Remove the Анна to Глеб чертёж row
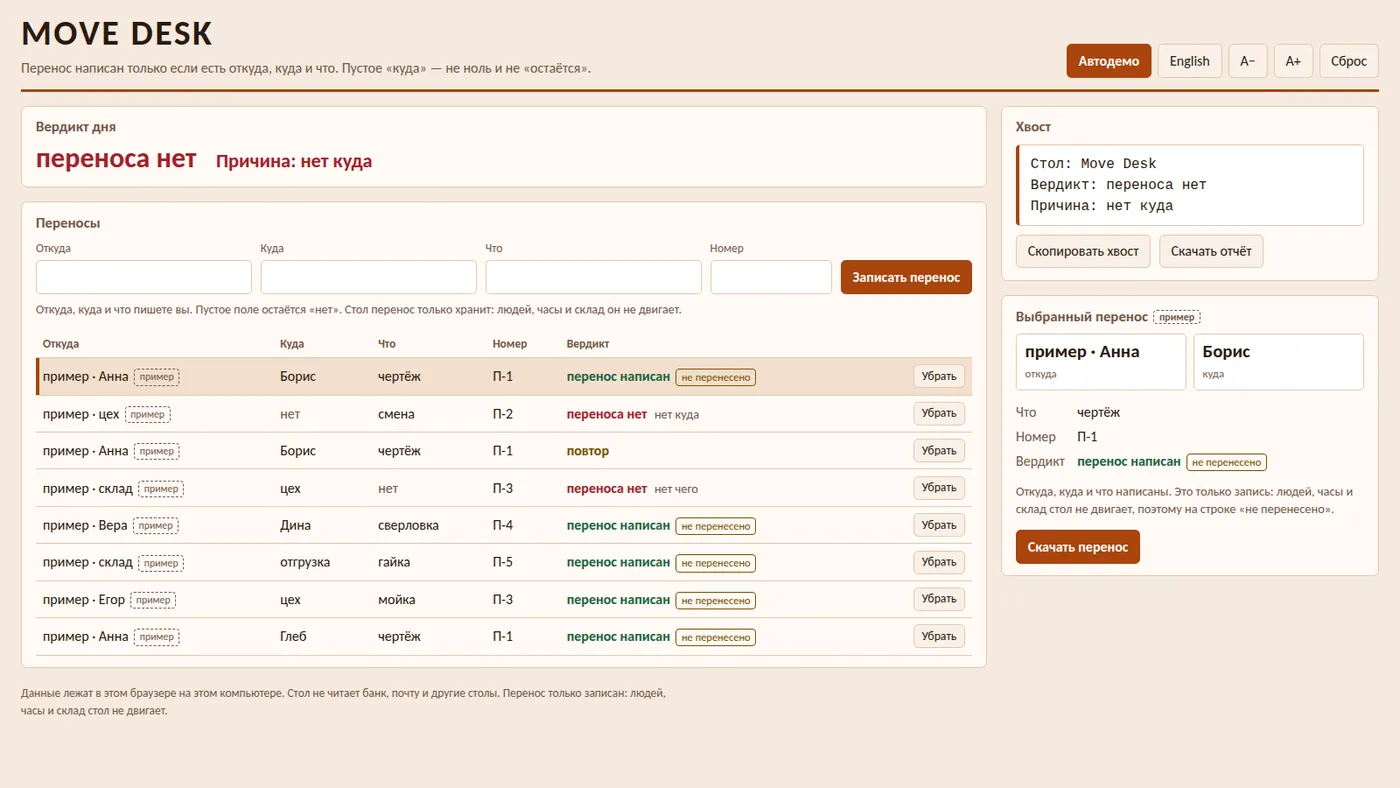This screenshot has width=1400, height=788. (x=939, y=636)
